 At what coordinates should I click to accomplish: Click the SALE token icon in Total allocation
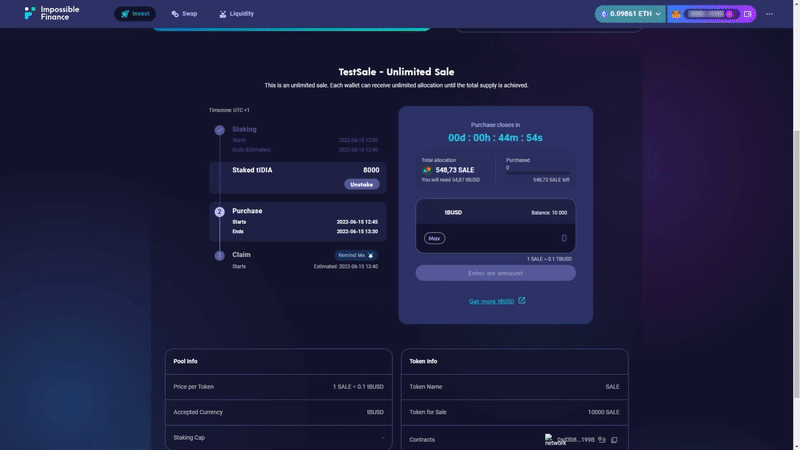(427, 170)
